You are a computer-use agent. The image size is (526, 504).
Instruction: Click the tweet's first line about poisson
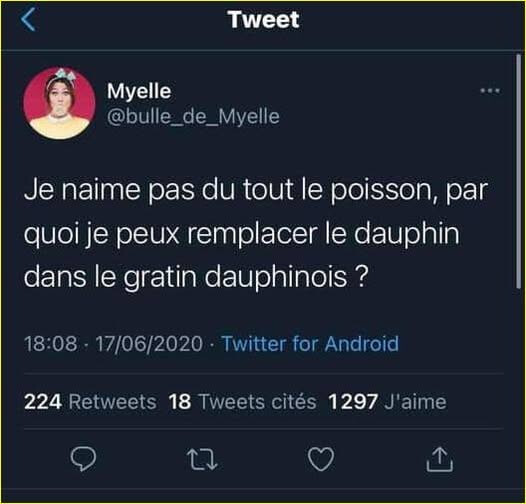tap(256, 190)
